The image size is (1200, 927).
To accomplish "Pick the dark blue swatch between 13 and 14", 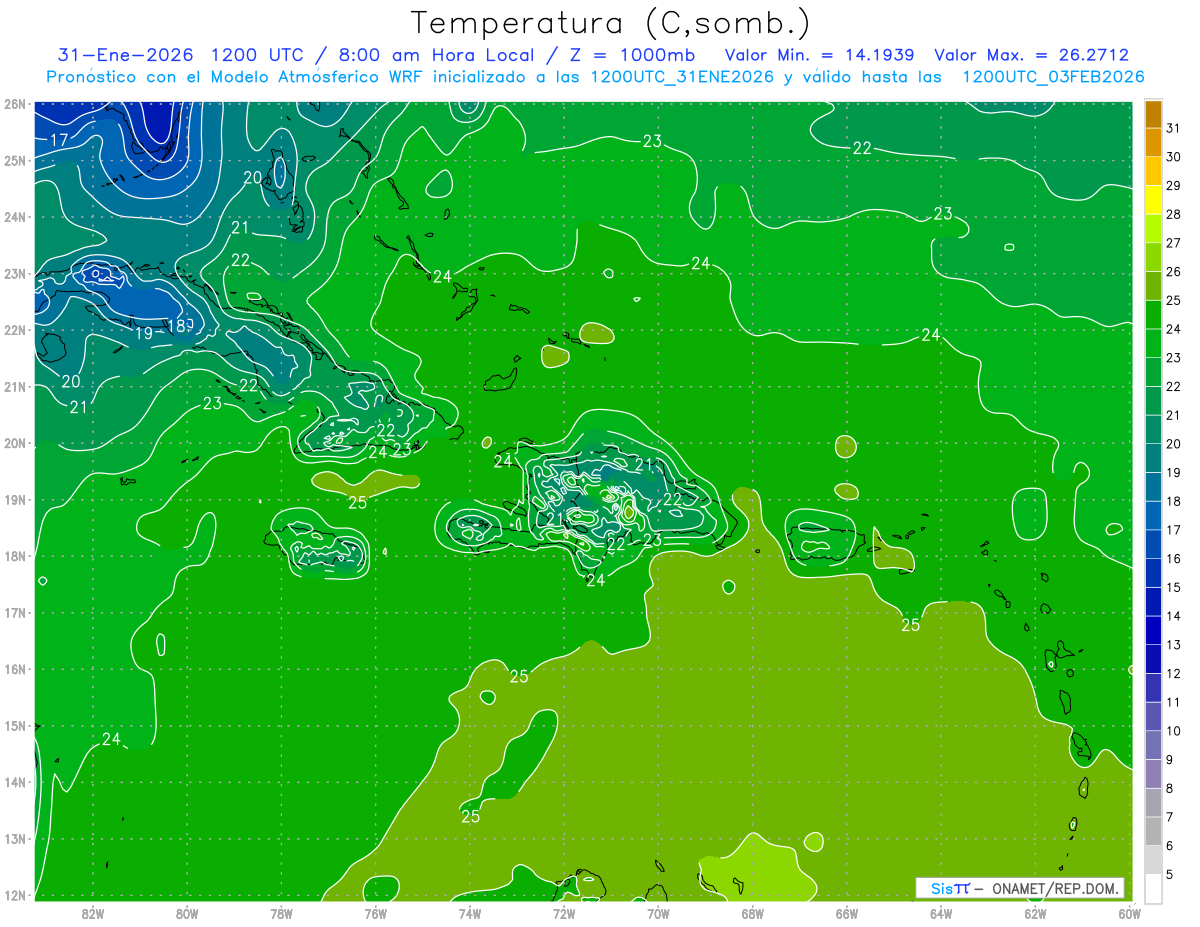I will pyautogui.click(x=1153, y=630).
